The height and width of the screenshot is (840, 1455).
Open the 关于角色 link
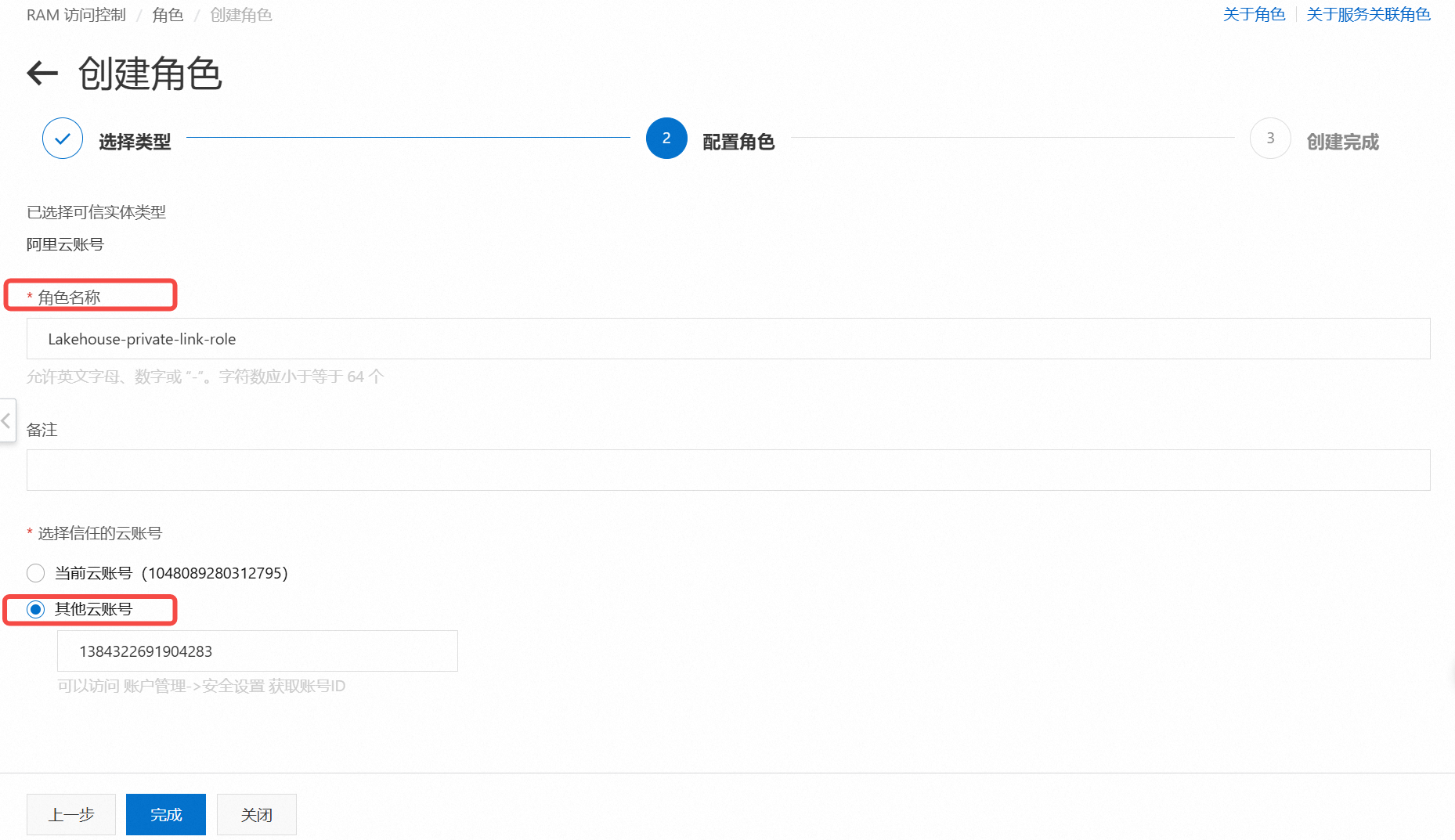click(x=1254, y=15)
